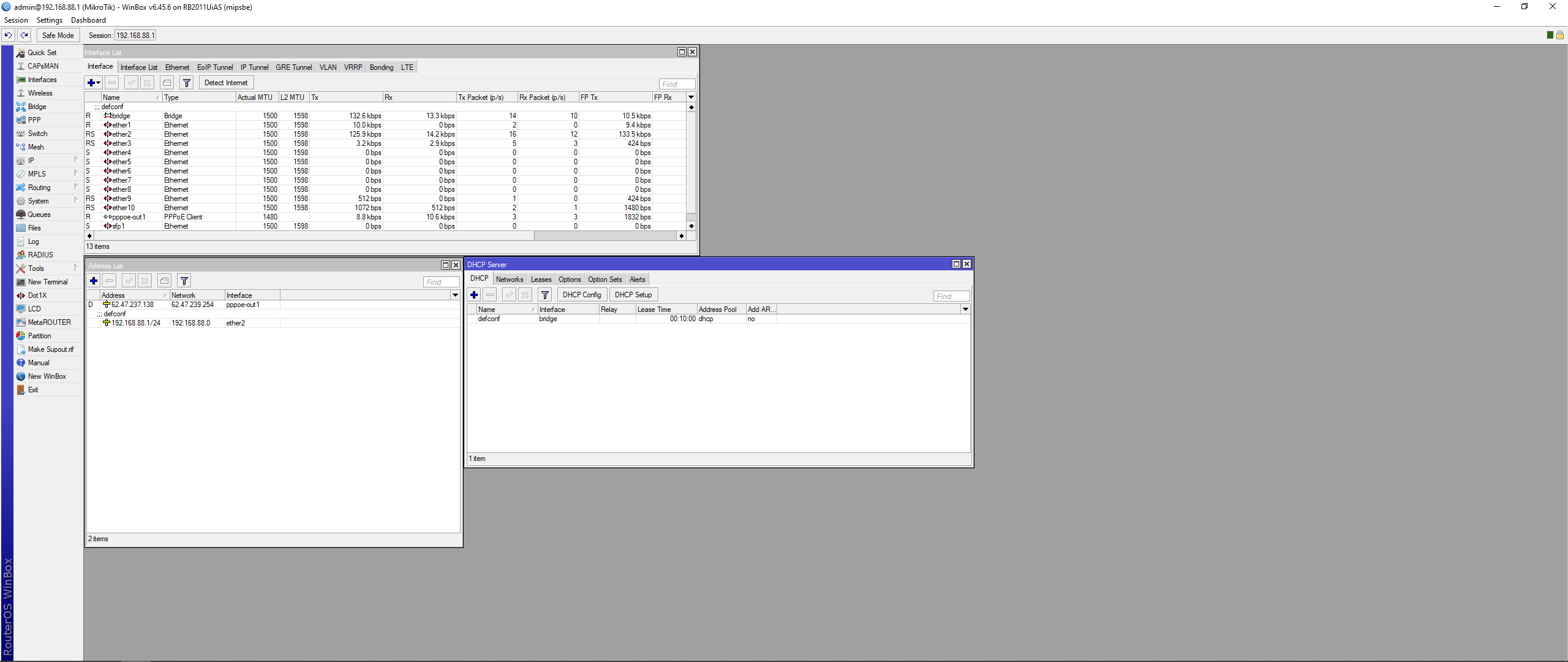Click the Redo arrow icon in toolbar
The image size is (1568, 662).
pos(24,35)
